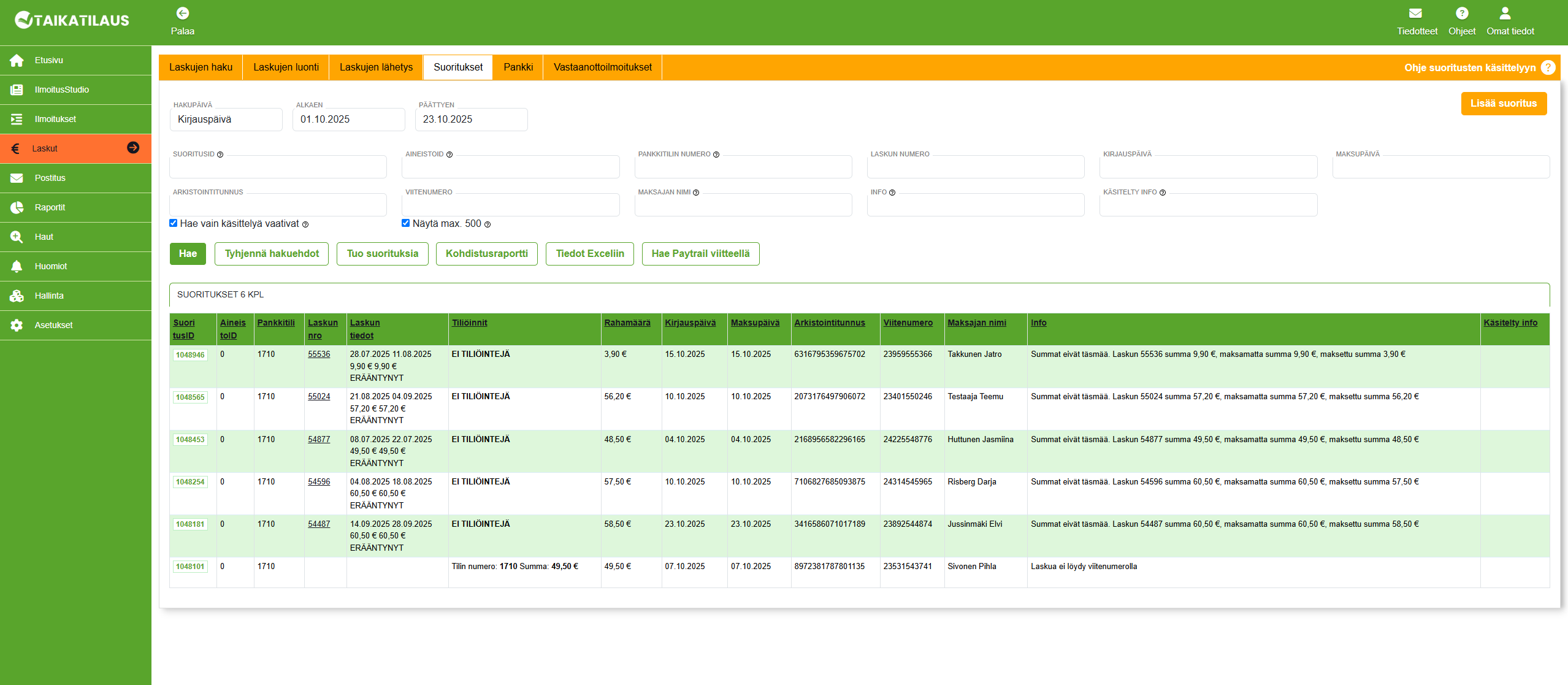
Task: Expand Laskut menu arrow in sidebar
Action: [133, 148]
